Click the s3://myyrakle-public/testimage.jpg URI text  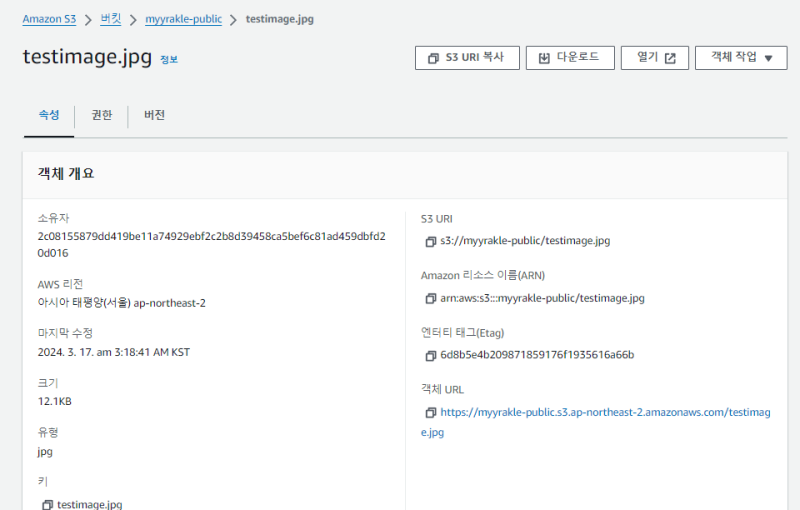(x=524, y=241)
